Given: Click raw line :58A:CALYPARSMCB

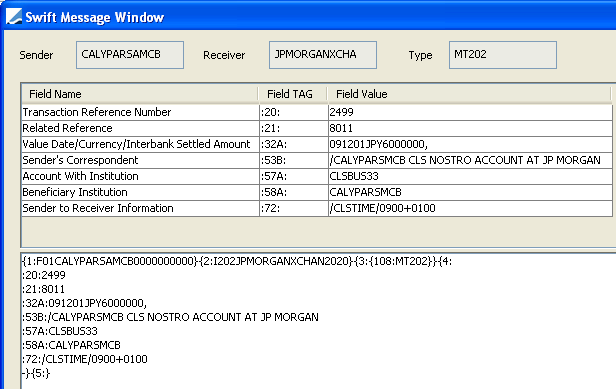Looking at the screenshot, I should (x=72, y=345).
